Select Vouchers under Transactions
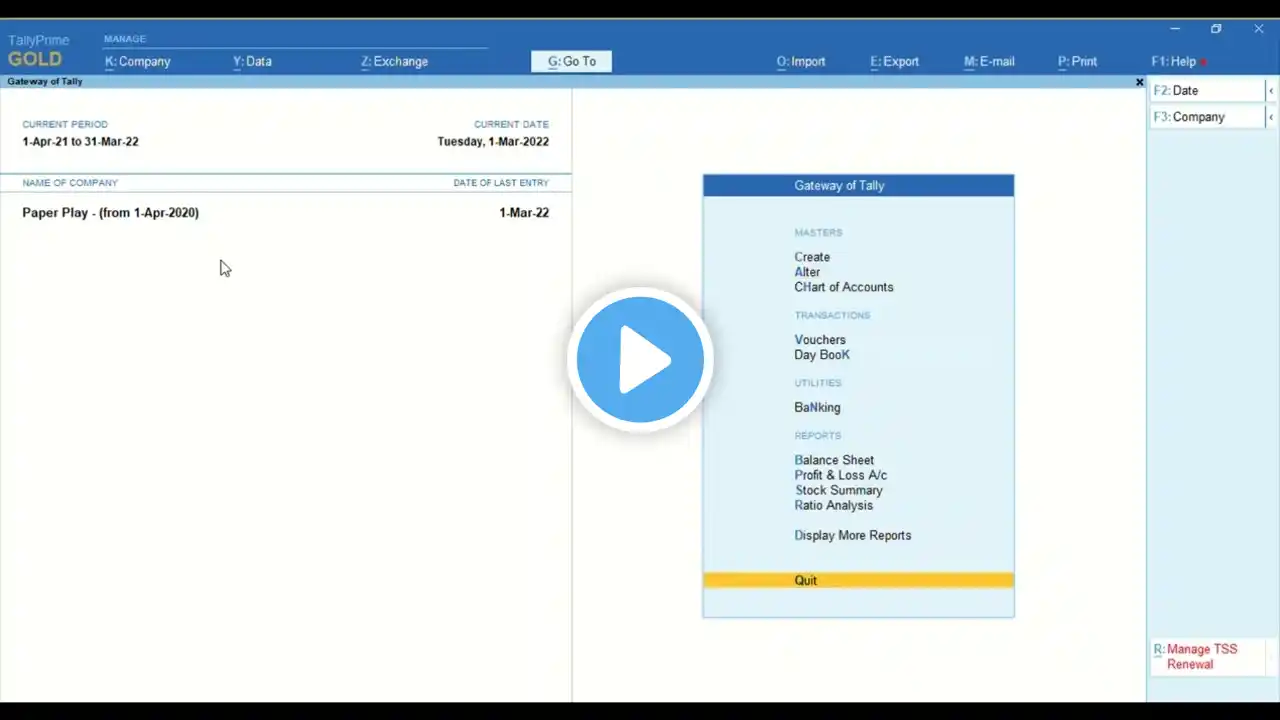 (820, 340)
